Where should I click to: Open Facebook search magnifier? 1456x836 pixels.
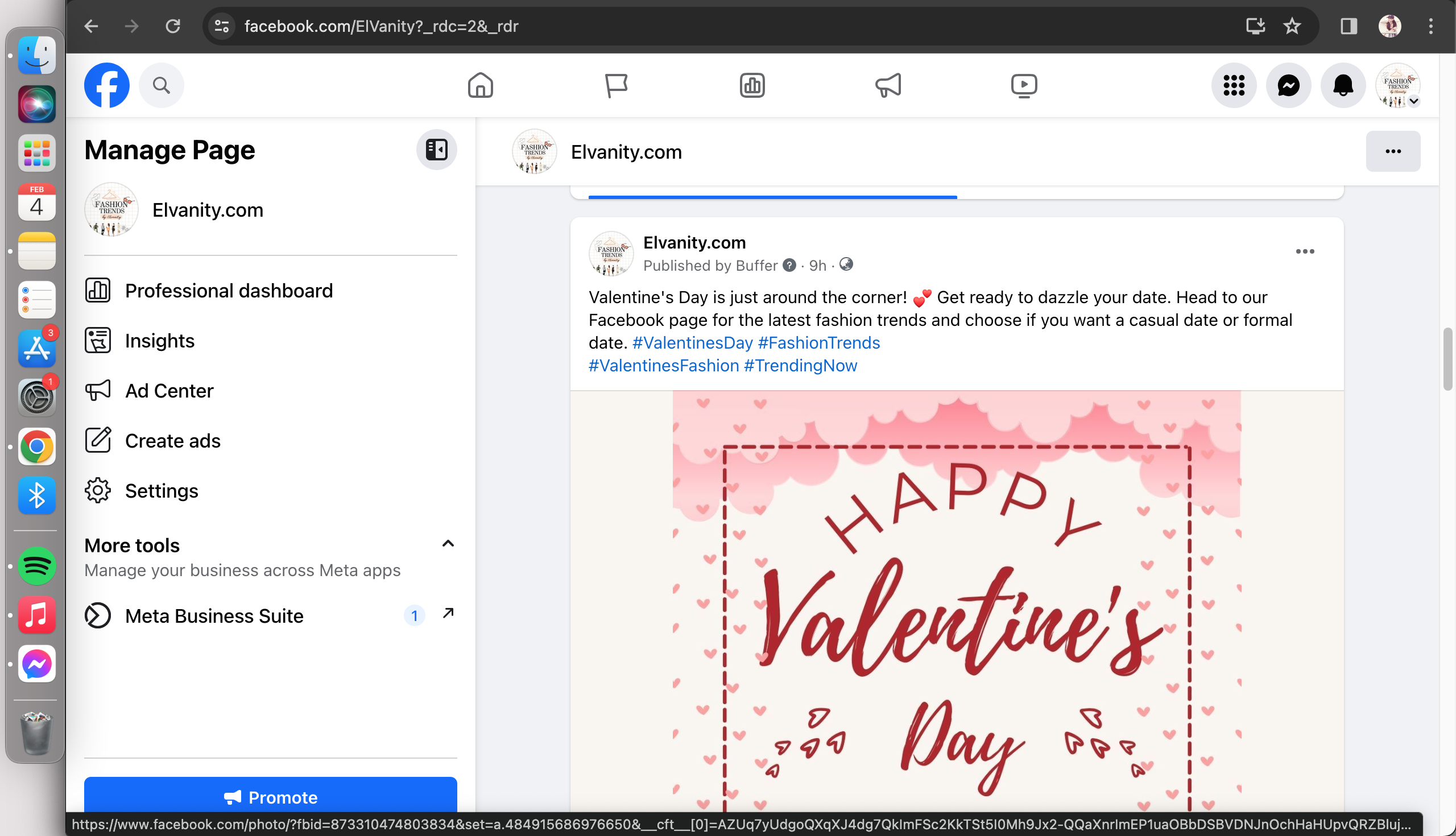pyautogui.click(x=162, y=85)
